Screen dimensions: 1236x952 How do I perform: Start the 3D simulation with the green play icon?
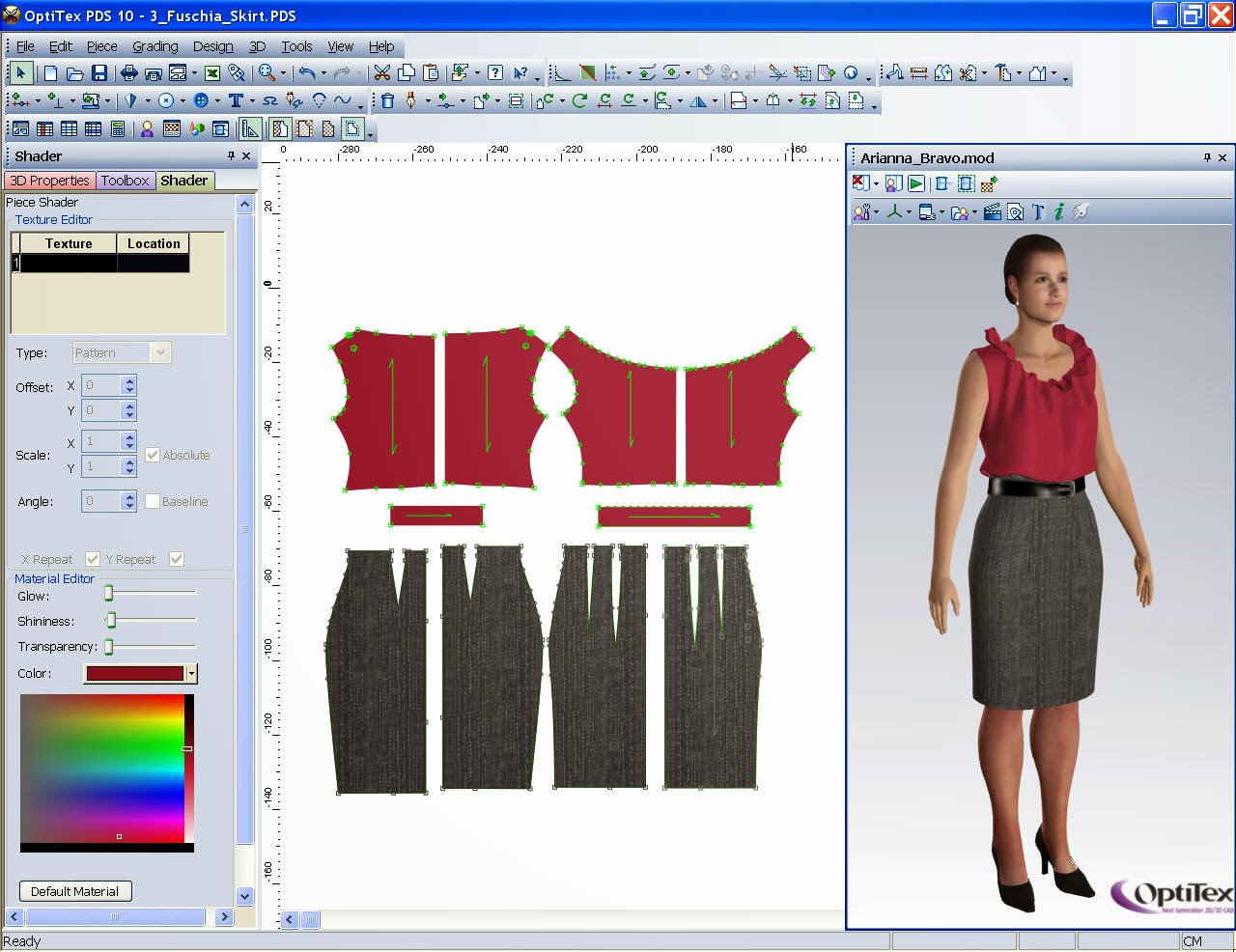(x=915, y=183)
